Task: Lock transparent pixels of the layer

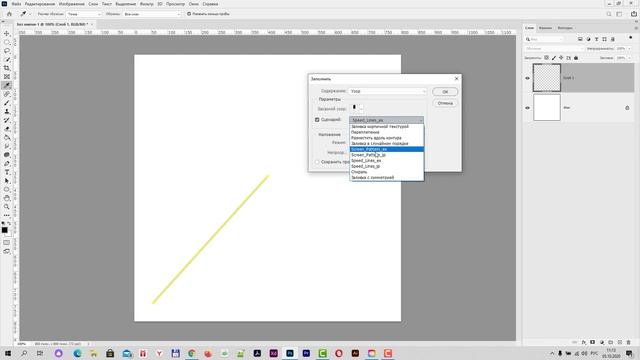Action: click(x=547, y=58)
